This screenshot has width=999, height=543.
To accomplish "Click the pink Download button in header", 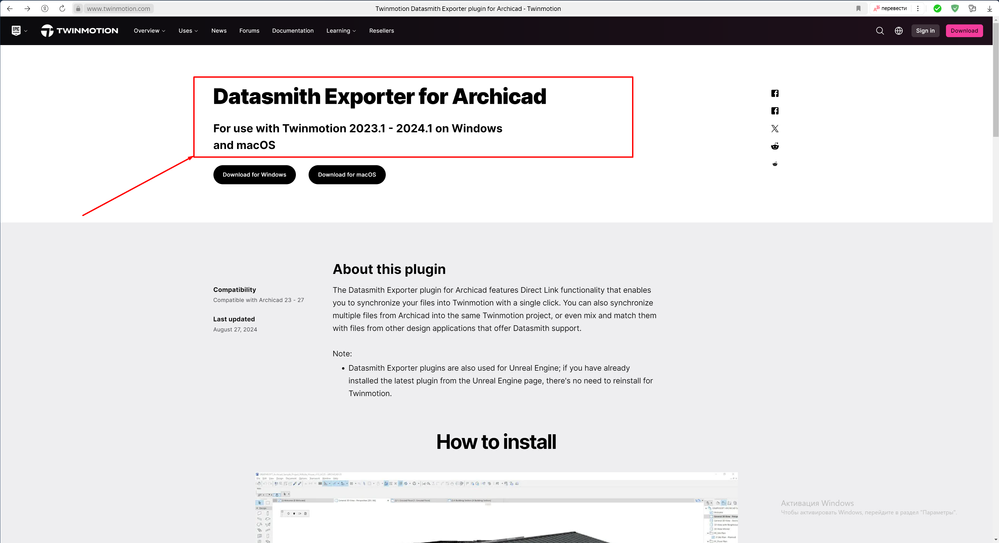I will (964, 31).
